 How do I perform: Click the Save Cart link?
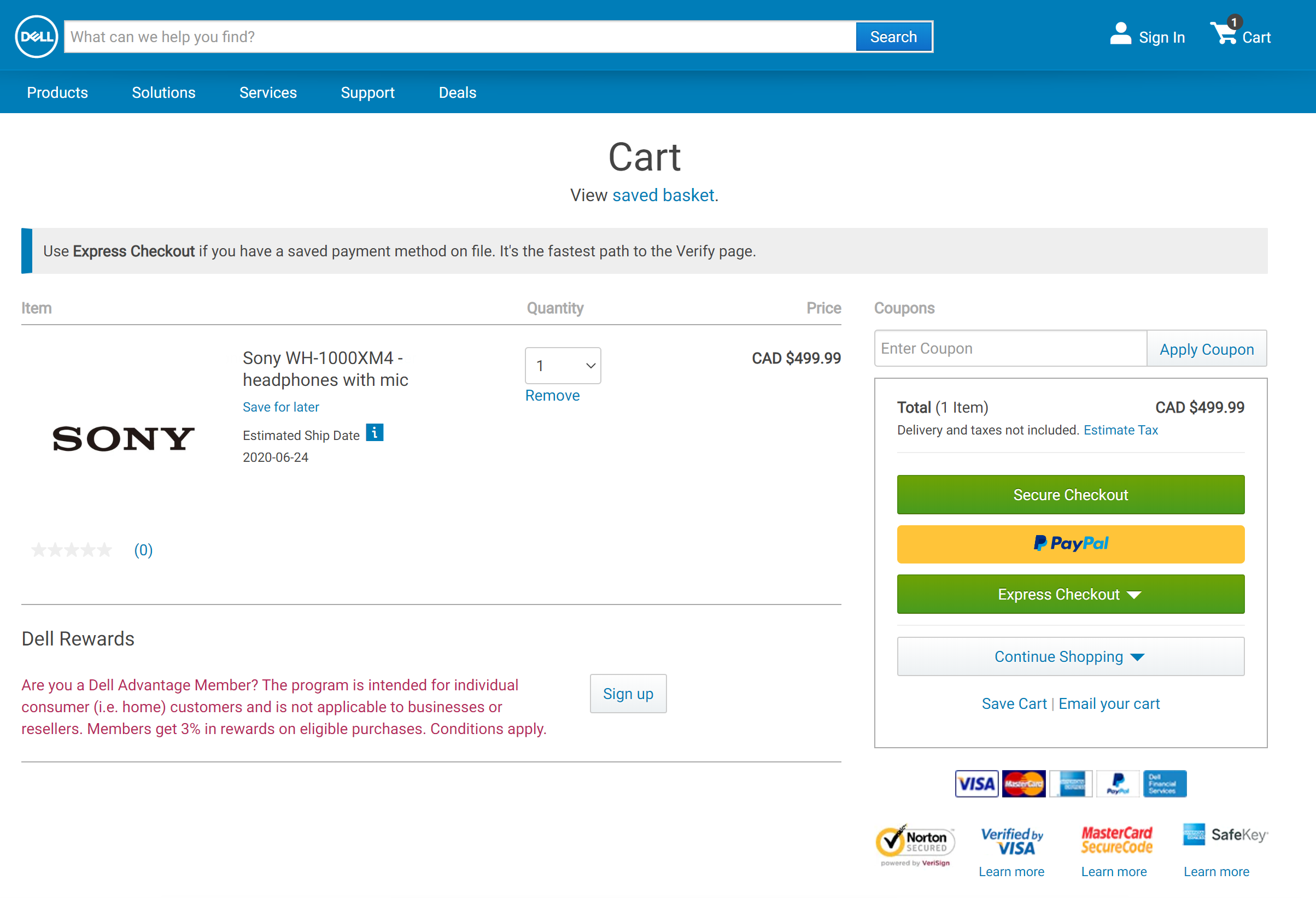[x=1014, y=703]
